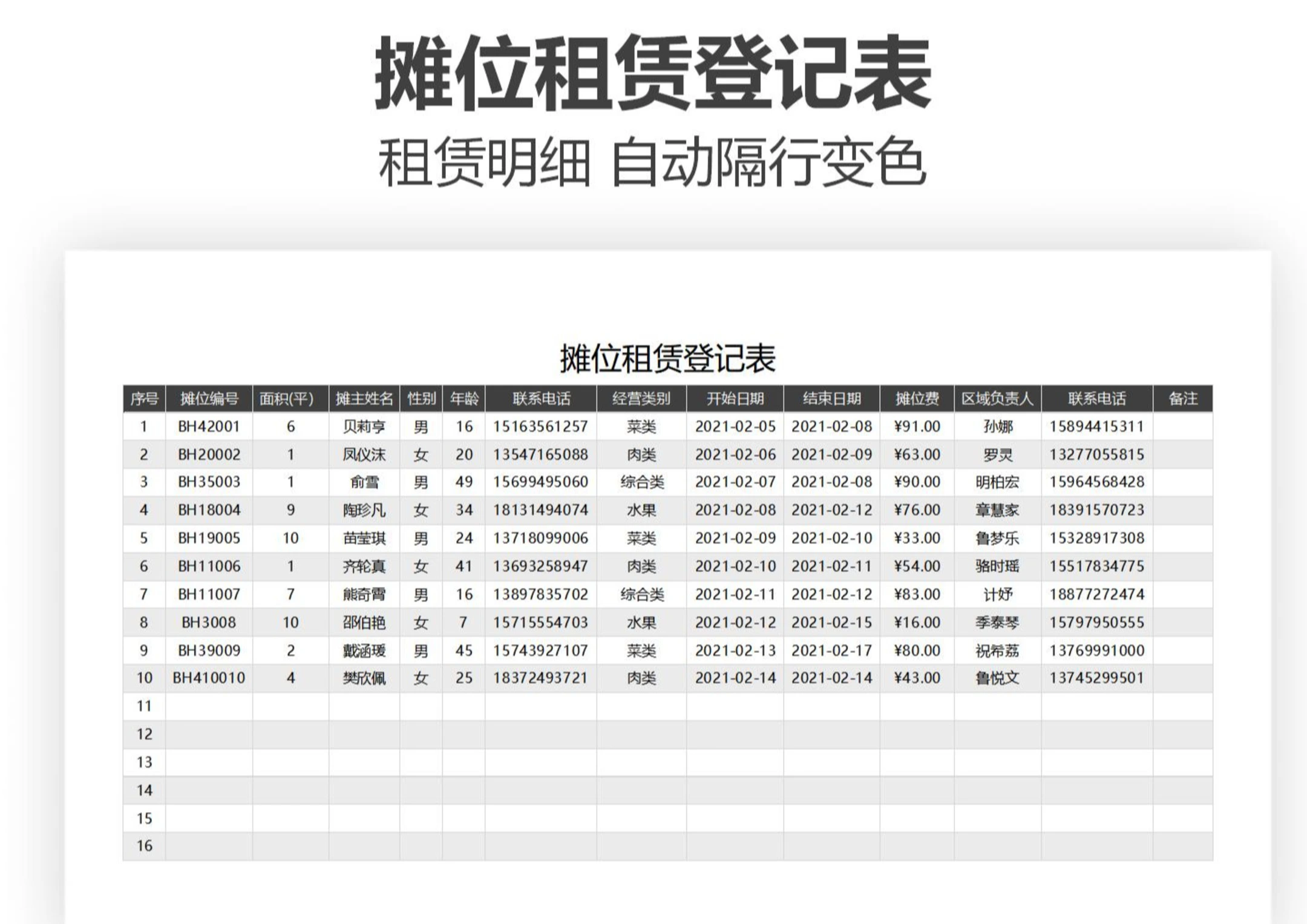Select the name cell 贝莉亭
Viewport: 1307px width, 924px height.
pyautogui.click(x=364, y=427)
